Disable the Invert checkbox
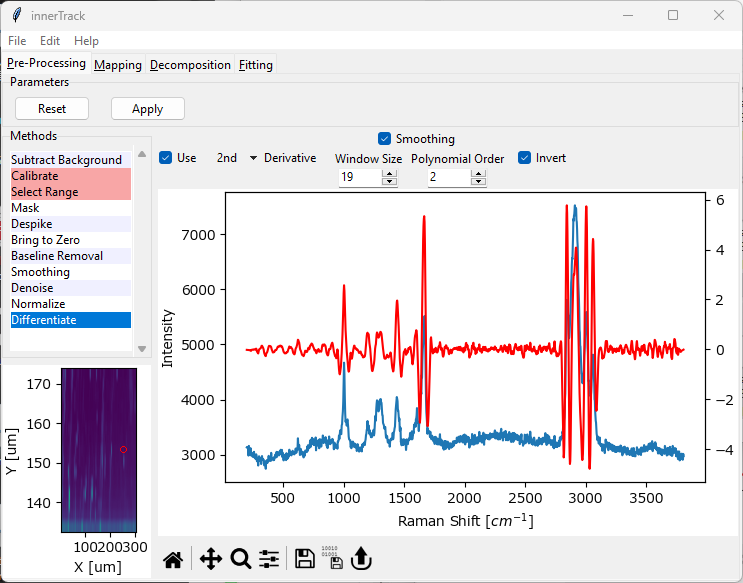Image resolution: width=743 pixels, height=583 pixels. [x=525, y=158]
